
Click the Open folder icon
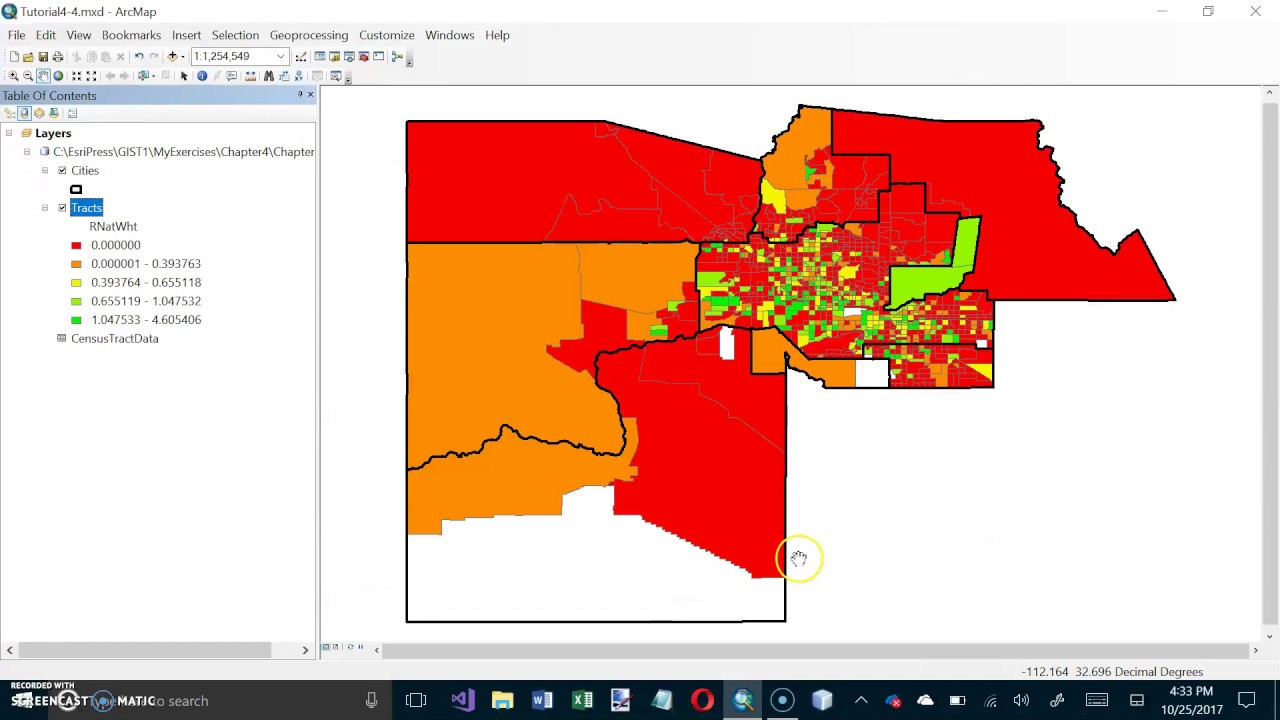tap(28, 57)
